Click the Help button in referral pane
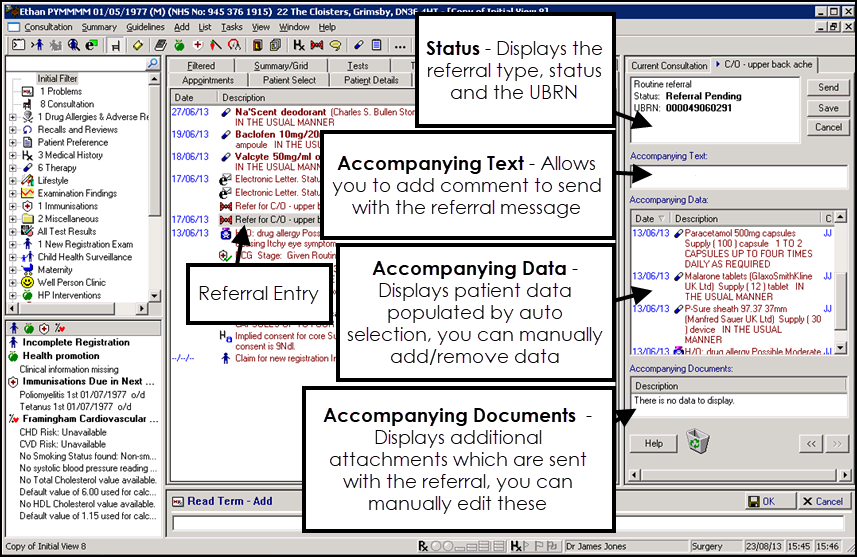 653,443
